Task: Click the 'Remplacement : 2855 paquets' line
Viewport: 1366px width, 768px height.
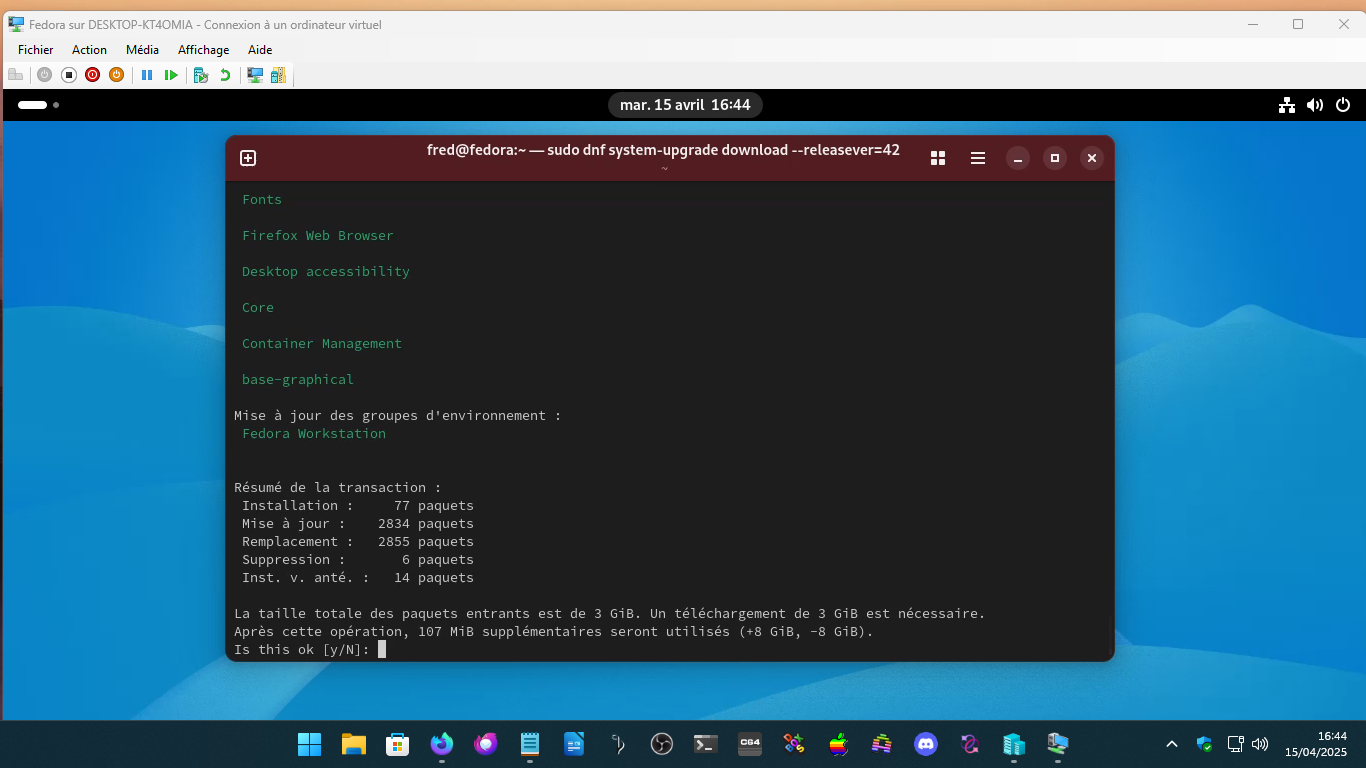Action: tap(358, 542)
